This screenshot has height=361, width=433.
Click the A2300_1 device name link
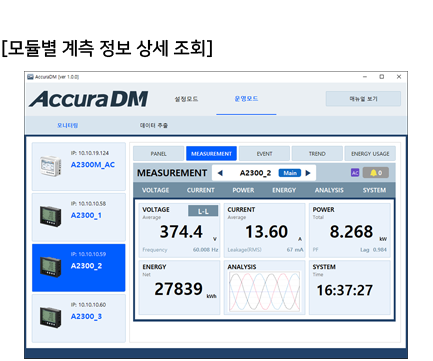[86, 215]
